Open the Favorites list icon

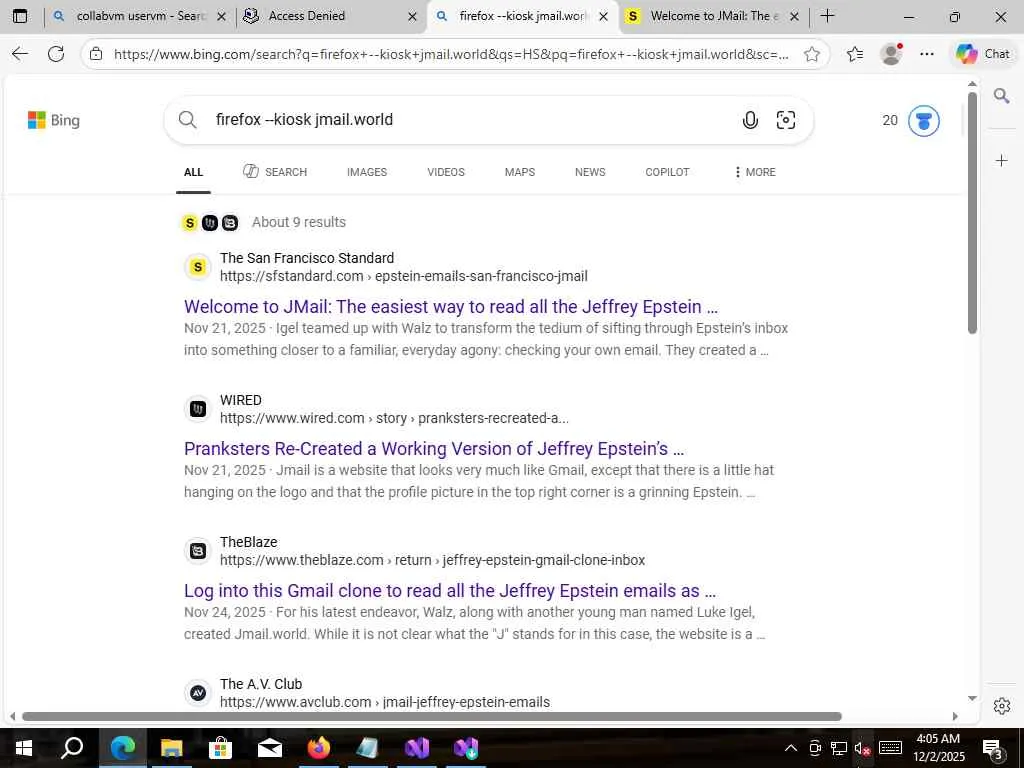tap(855, 54)
